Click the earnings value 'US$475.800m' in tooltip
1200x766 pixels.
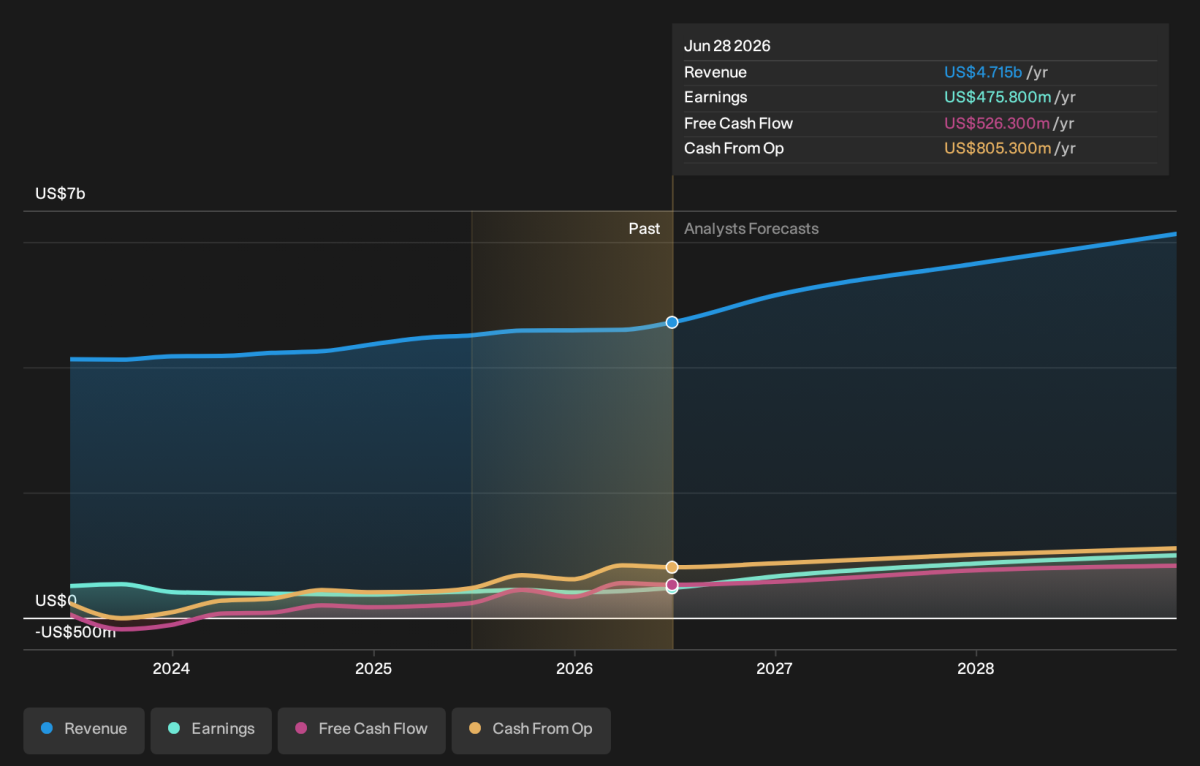[x=997, y=97]
